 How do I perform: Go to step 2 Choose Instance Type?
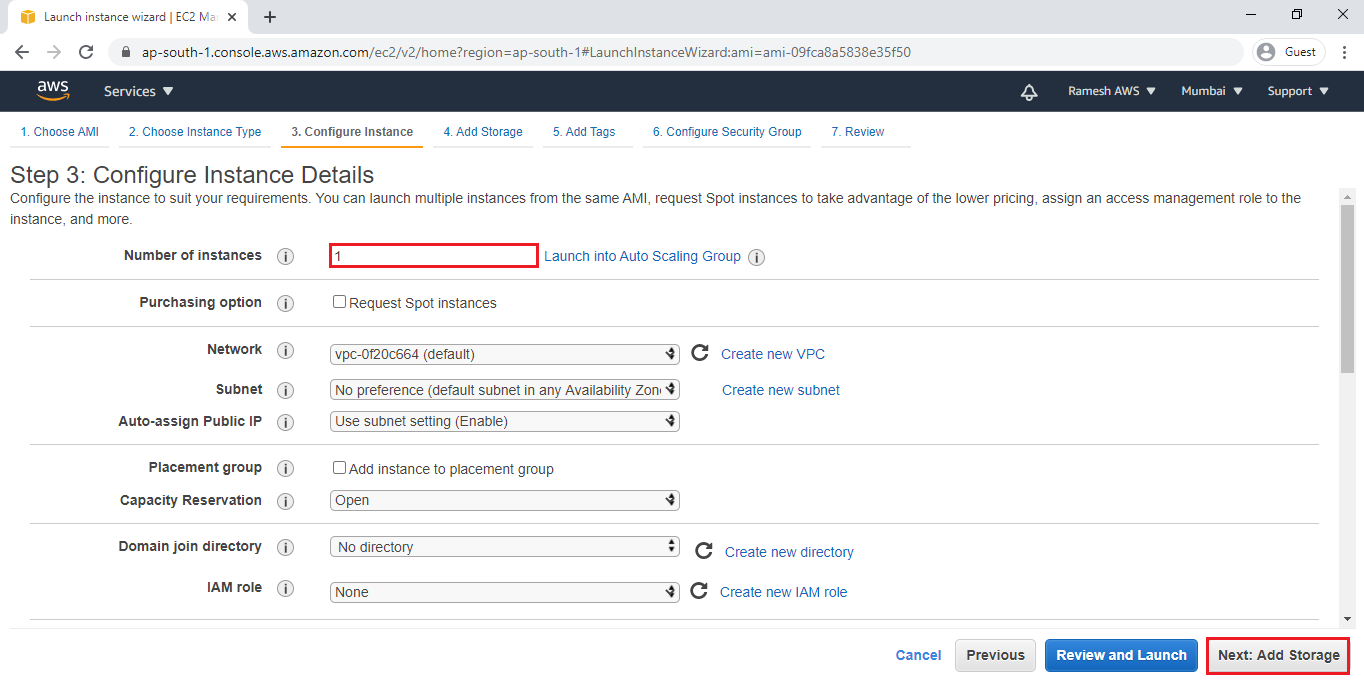195,132
